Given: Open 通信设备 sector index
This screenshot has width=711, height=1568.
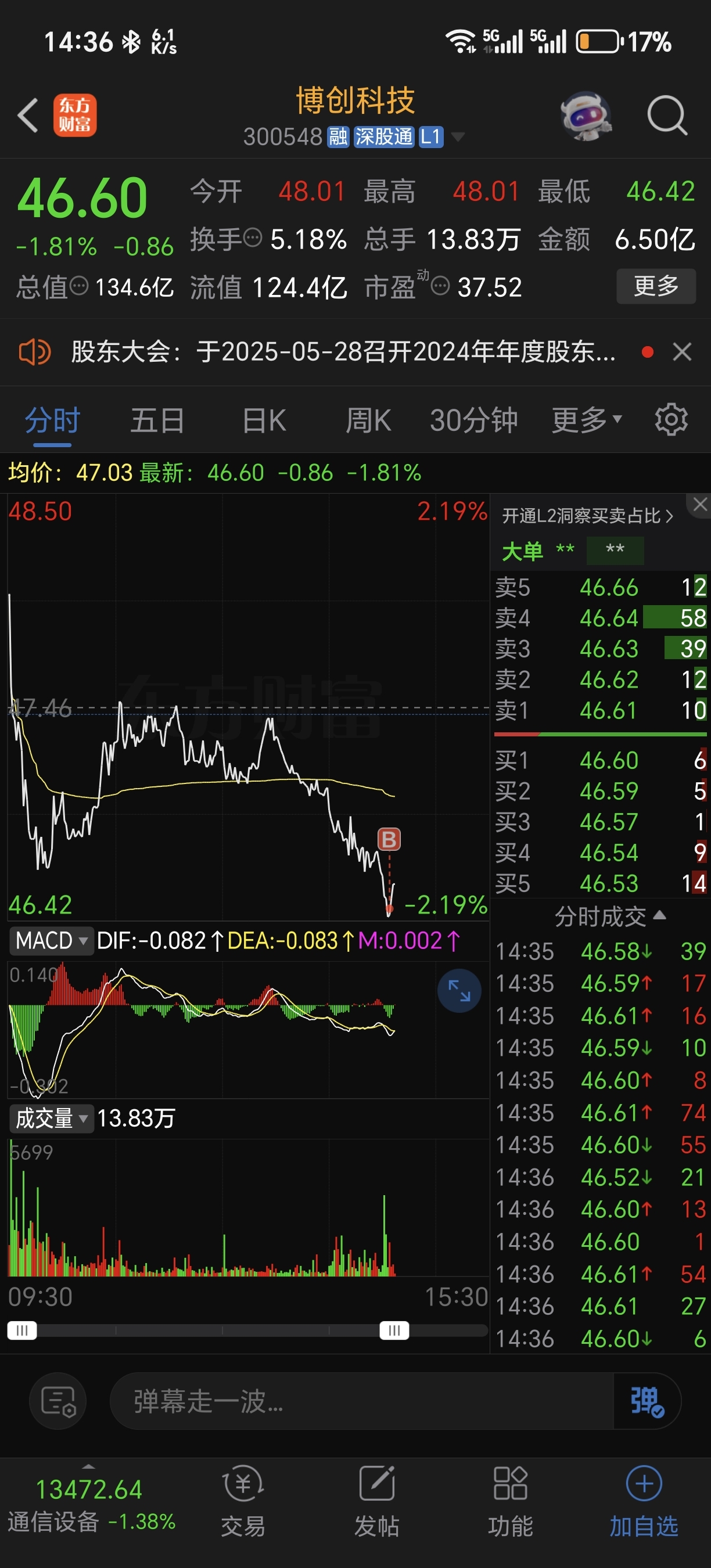Looking at the screenshot, I should pos(91,1505).
